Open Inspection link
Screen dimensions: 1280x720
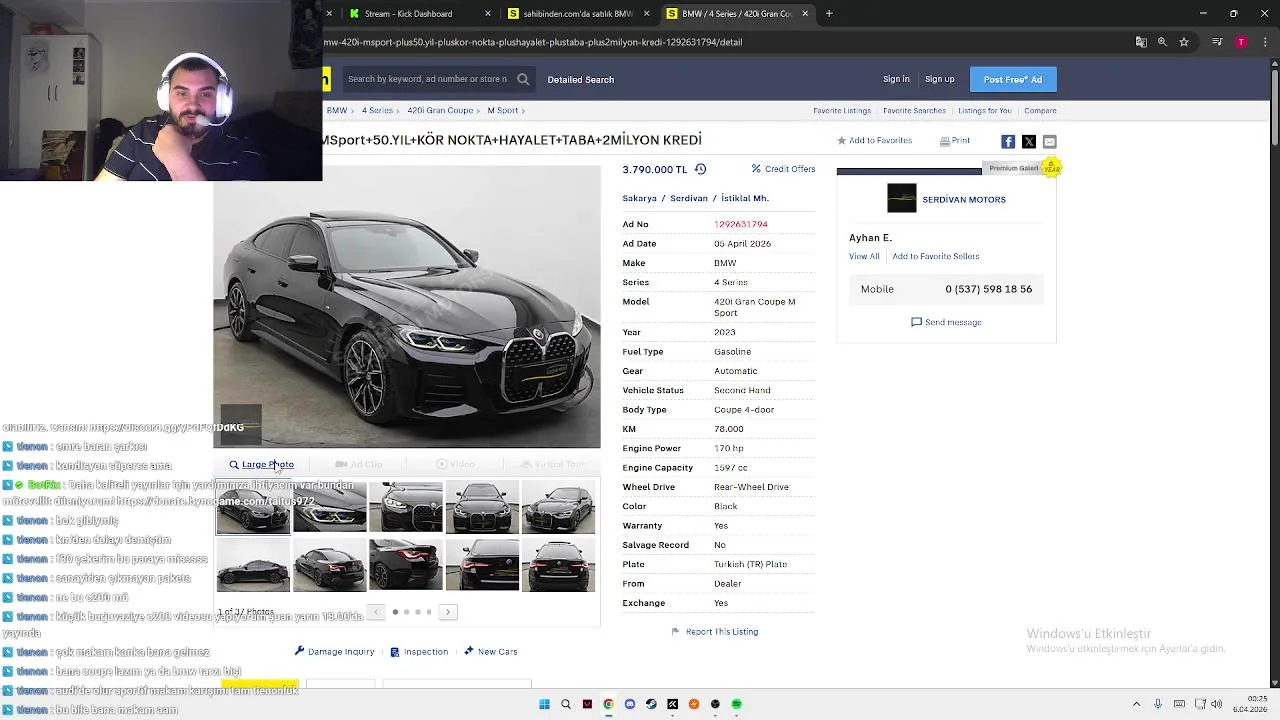click(419, 652)
